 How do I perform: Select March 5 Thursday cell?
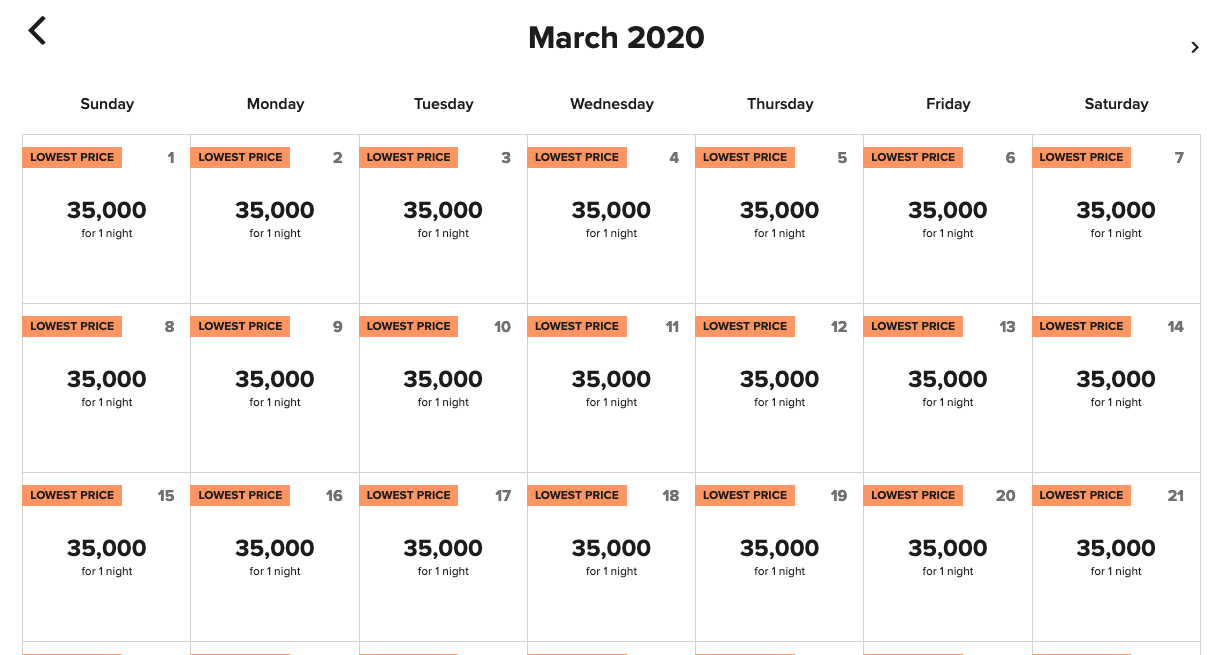click(779, 219)
